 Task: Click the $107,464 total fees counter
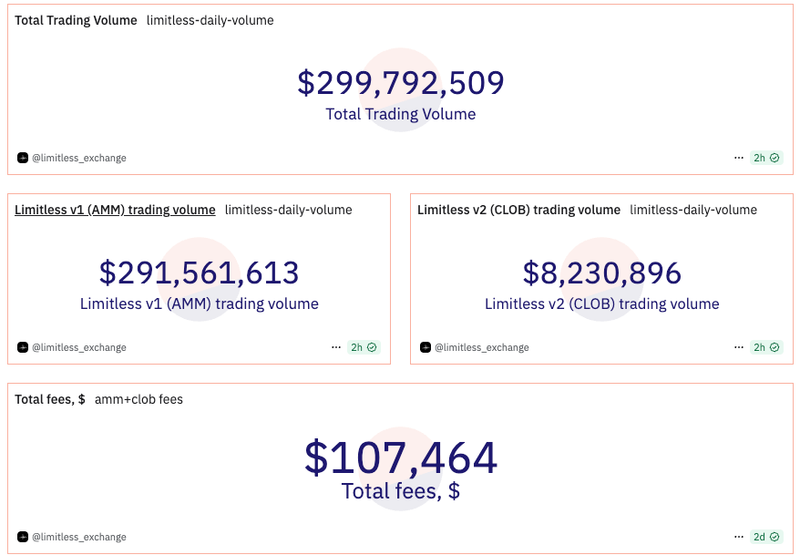[x=400, y=458]
